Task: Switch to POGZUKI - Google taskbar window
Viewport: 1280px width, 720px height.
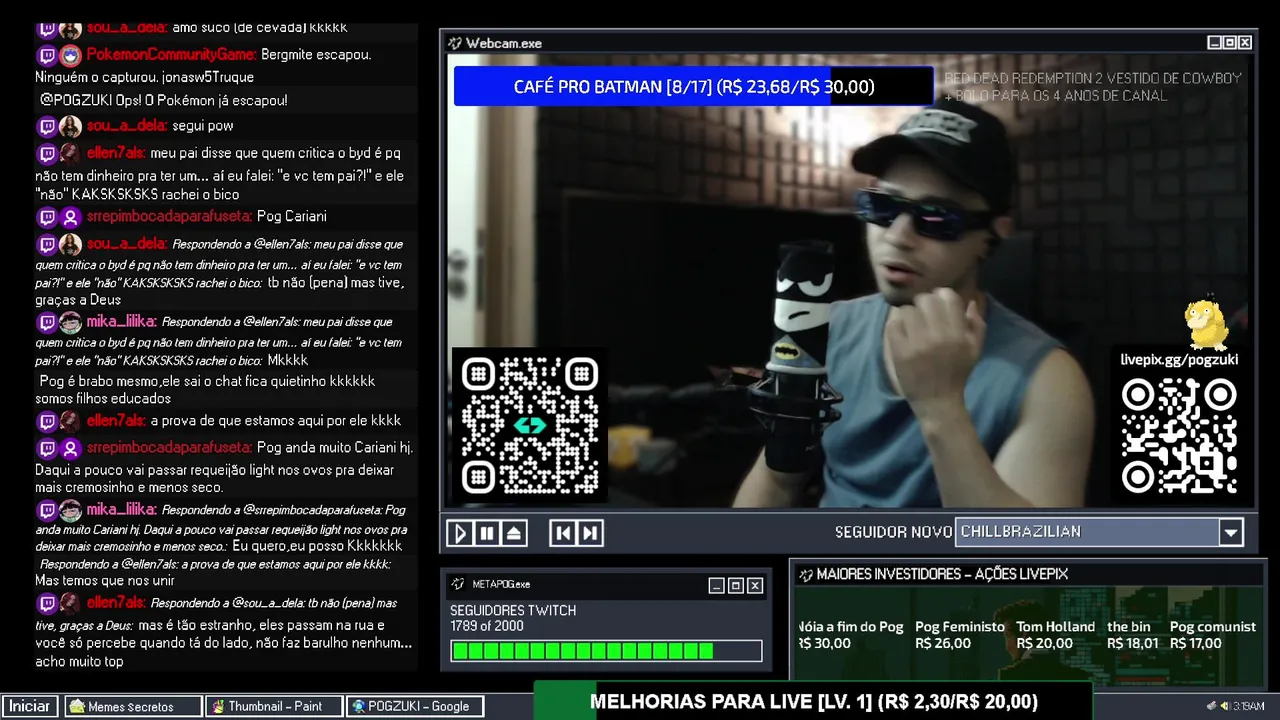Action: pyautogui.click(x=415, y=706)
